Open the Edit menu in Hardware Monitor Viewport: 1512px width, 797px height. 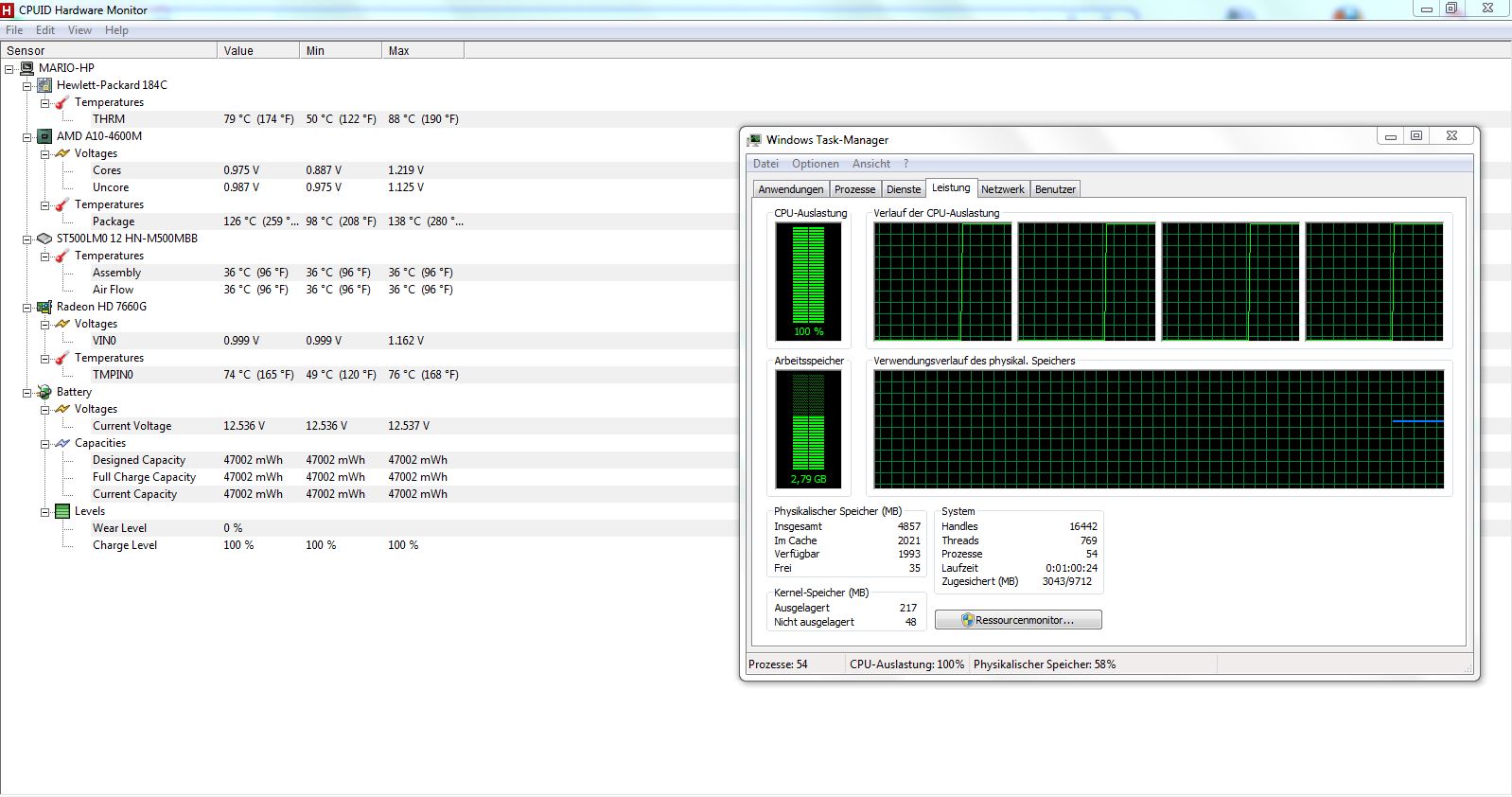(x=45, y=30)
